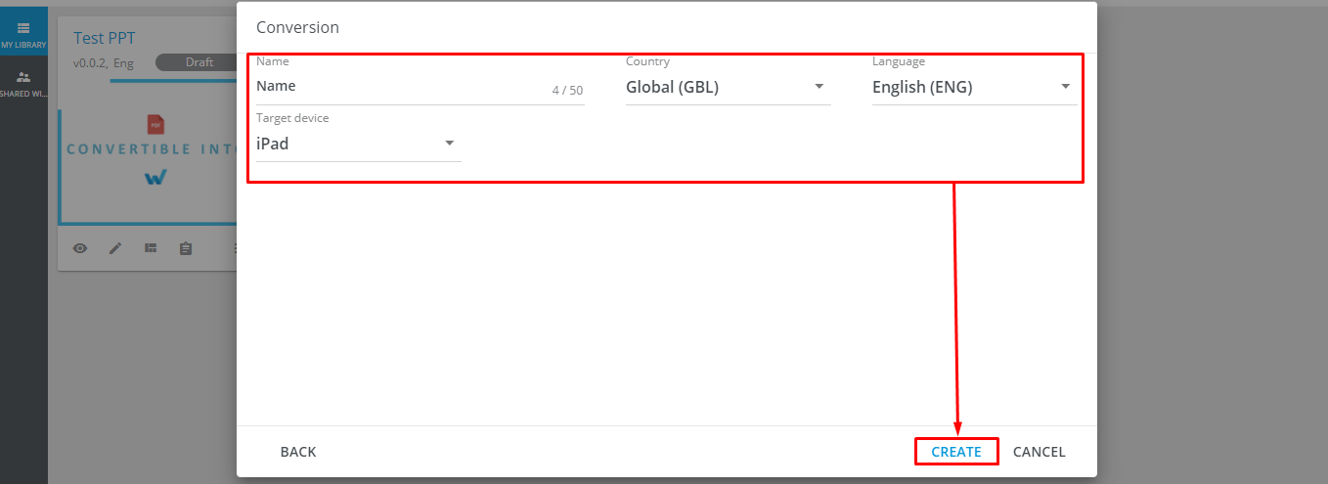Click the Test PPT title

(x=104, y=38)
